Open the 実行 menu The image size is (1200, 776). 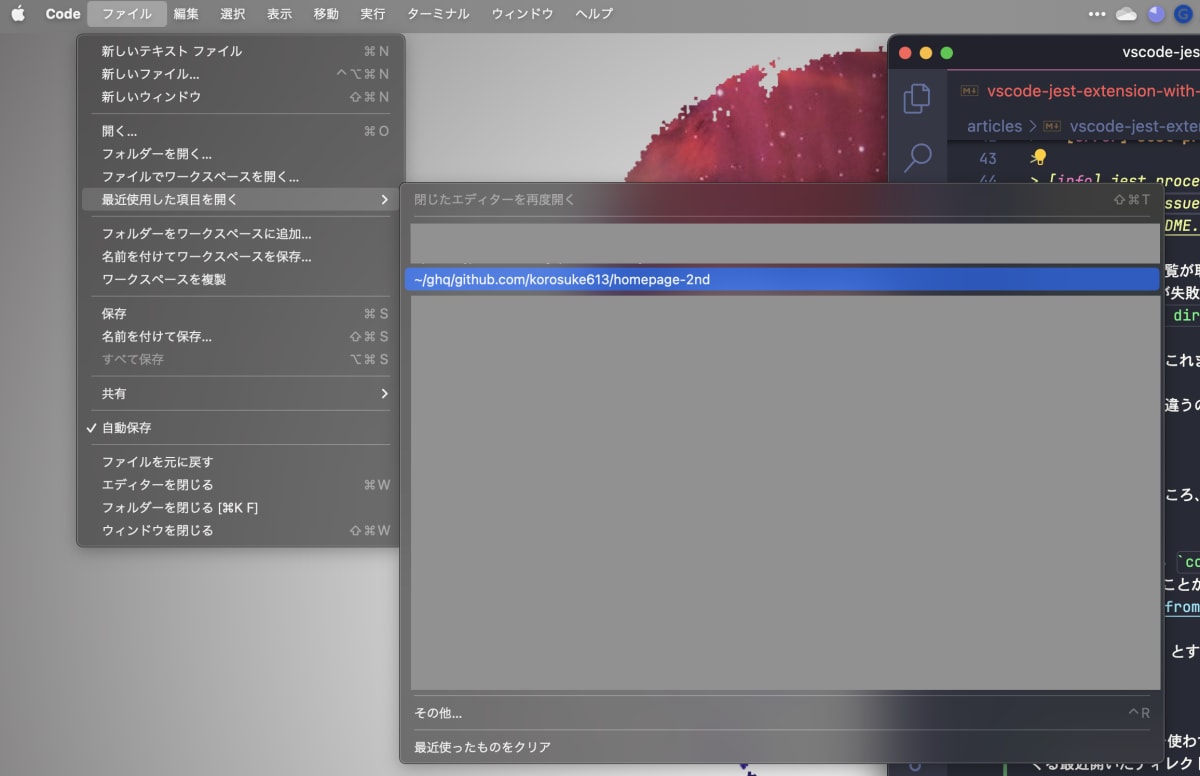pos(373,14)
